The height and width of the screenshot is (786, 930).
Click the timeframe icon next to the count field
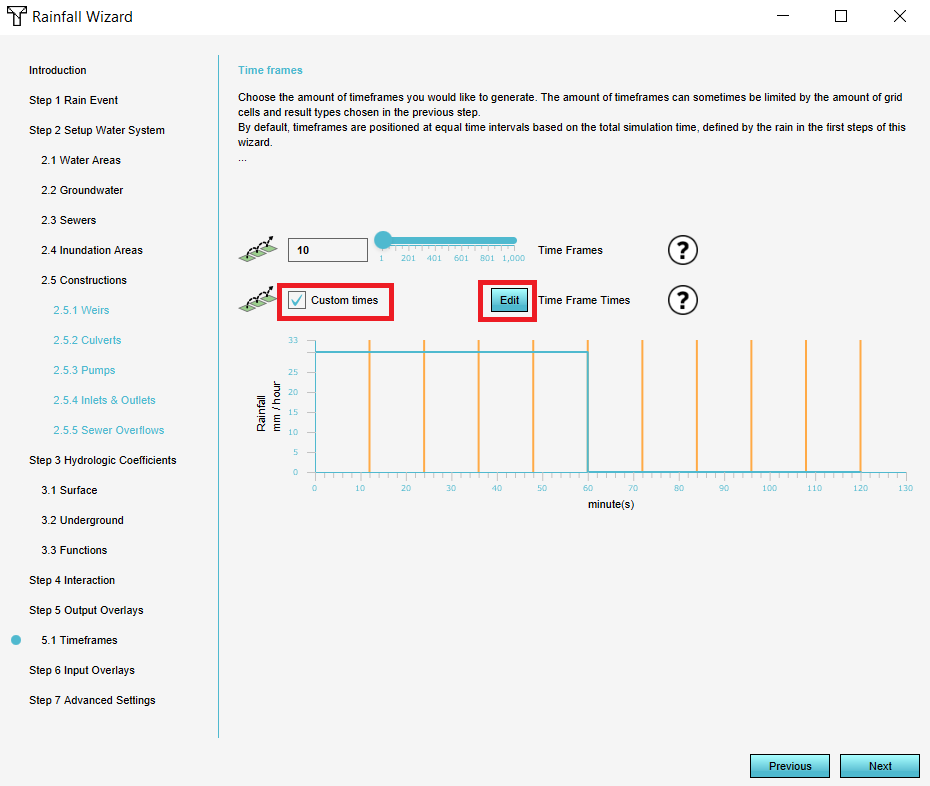[x=257, y=250]
